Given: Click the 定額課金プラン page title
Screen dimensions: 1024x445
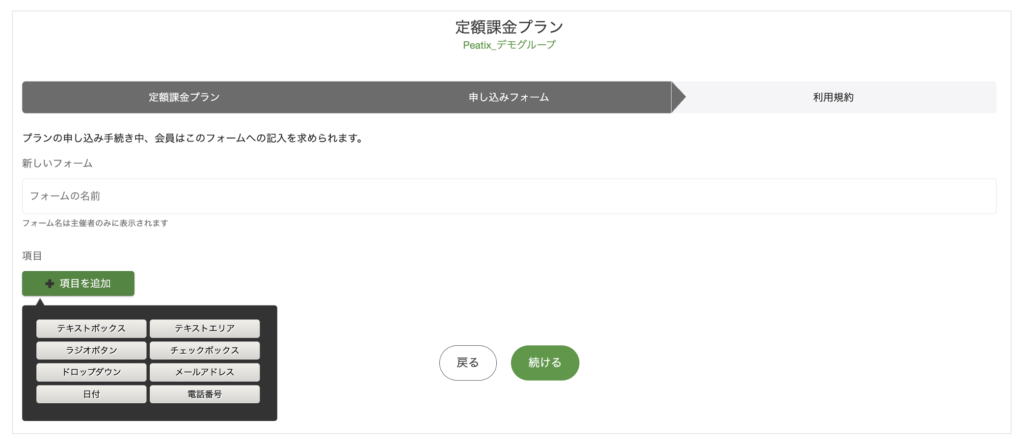Looking at the screenshot, I should point(509,27).
